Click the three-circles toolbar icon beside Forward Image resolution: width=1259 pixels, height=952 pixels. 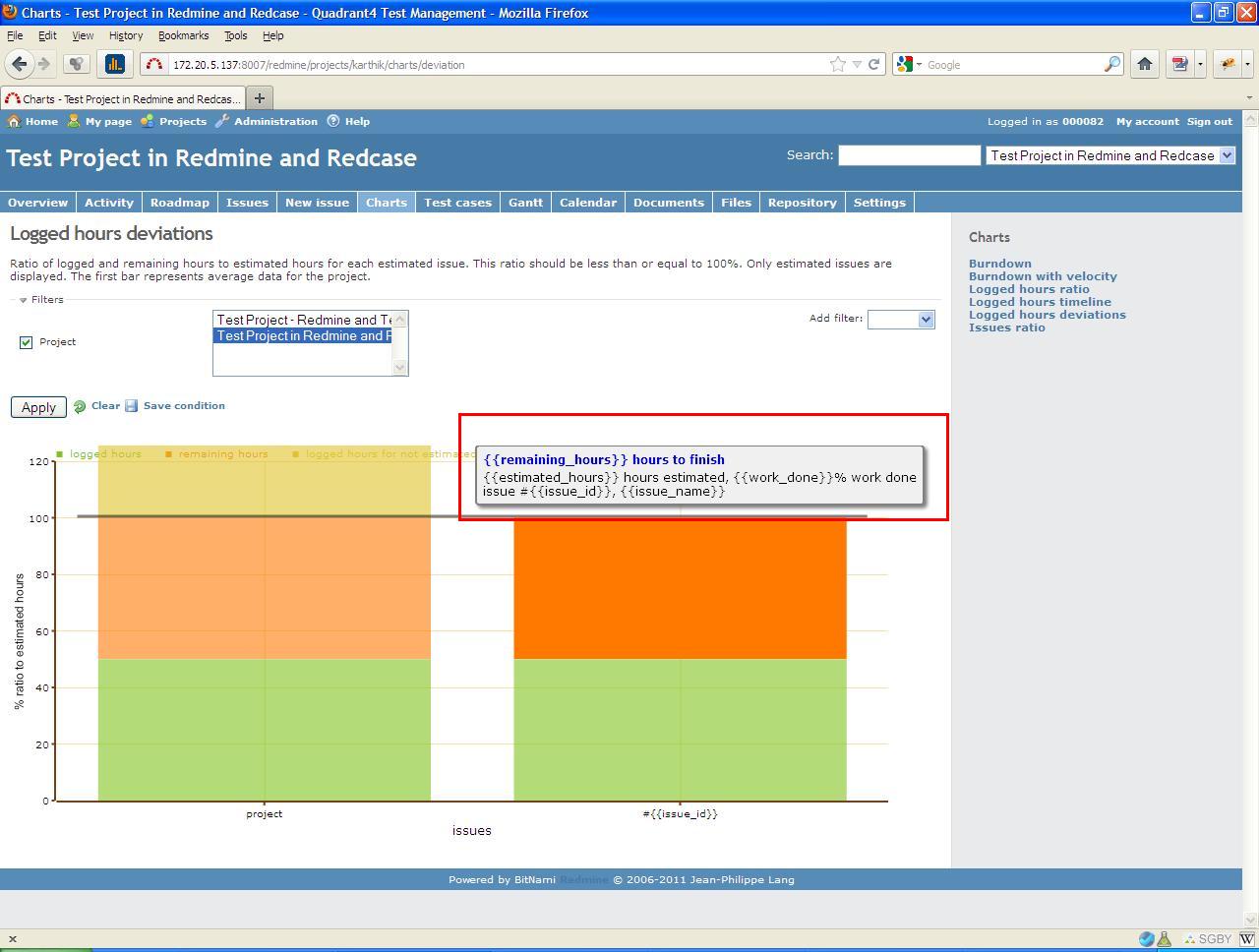coord(77,64)
